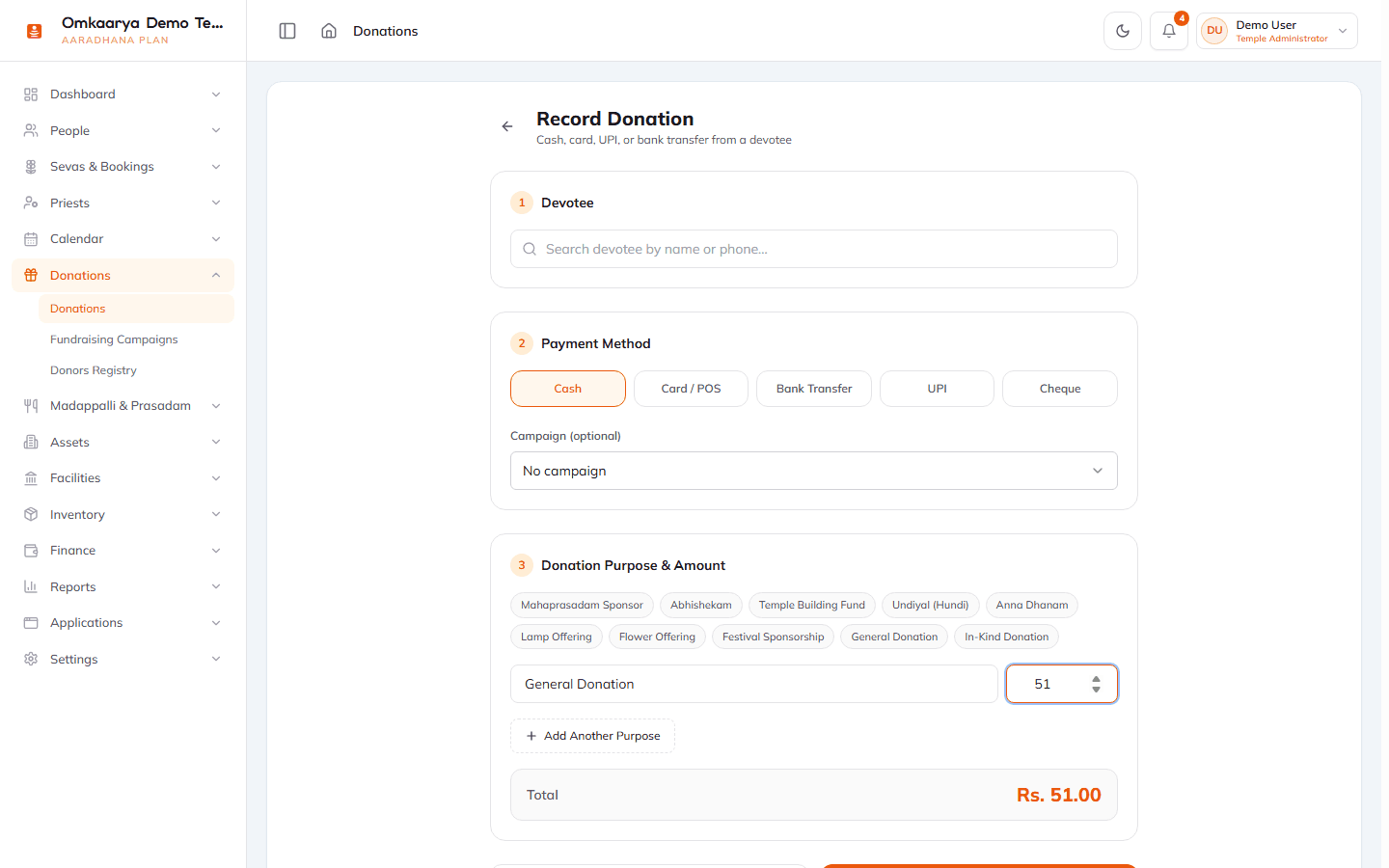Select Card / POS payment method
Screen dimensions: 1389x868
point(691,389)
